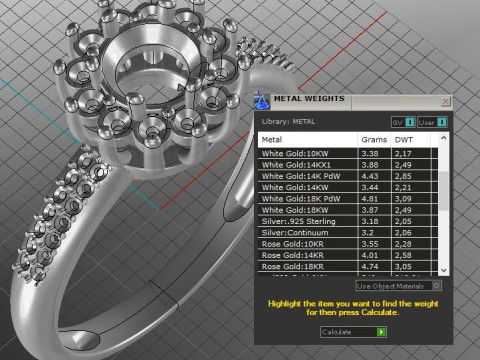Screen dimensions: 480x360
Task: Click the 3,09 DWT value
Action: tap(403, 199)
